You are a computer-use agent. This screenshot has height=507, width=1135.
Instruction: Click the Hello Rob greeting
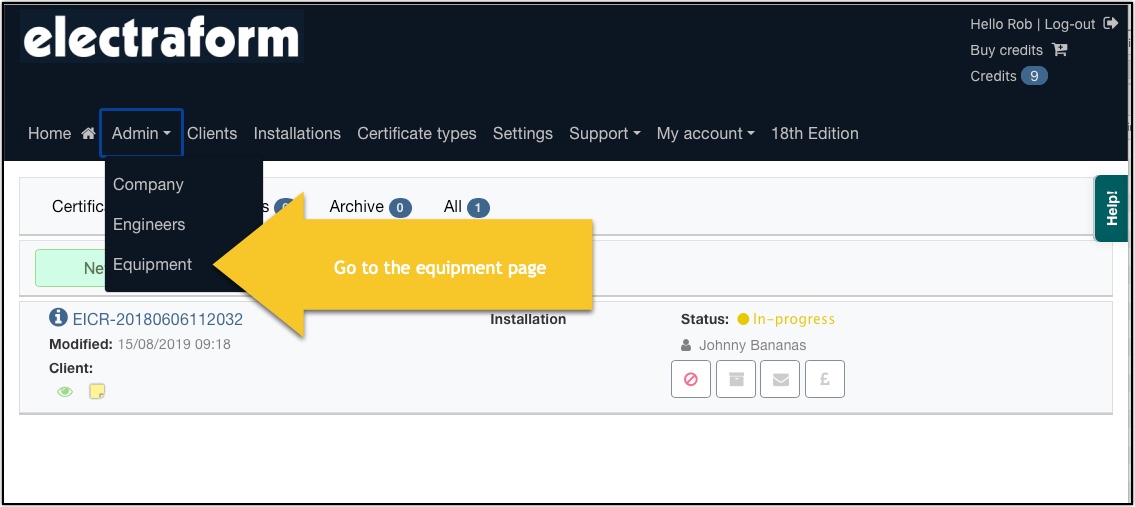click(x=1001, y=24)
